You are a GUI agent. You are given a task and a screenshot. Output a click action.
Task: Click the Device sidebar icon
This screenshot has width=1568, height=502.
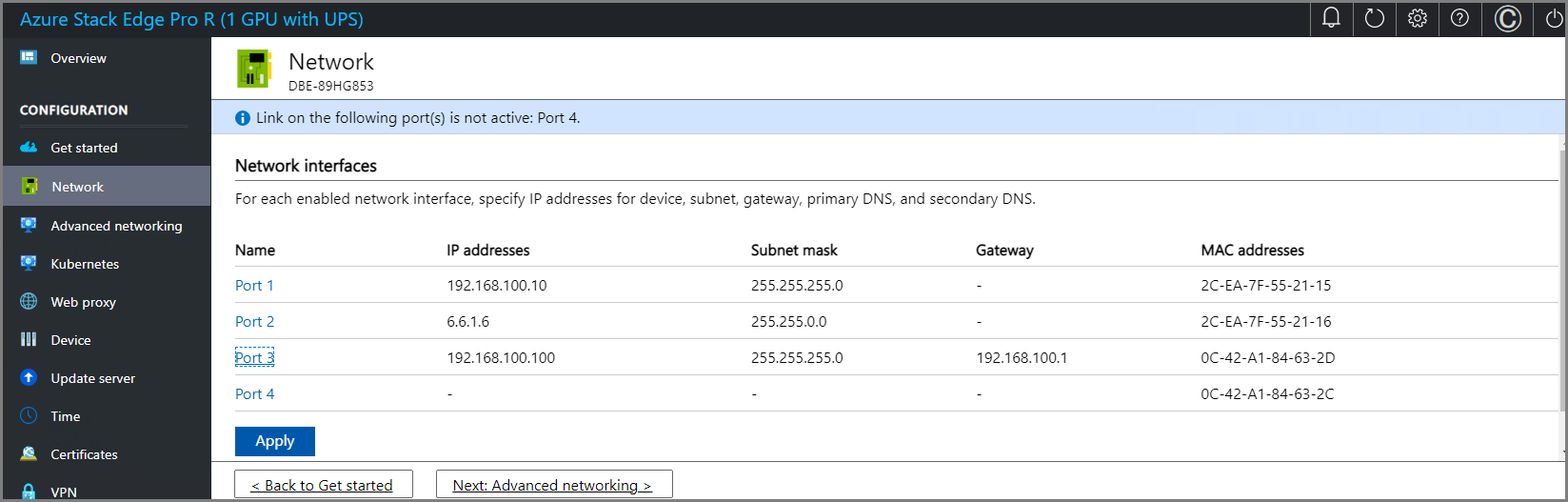[29, 339]
